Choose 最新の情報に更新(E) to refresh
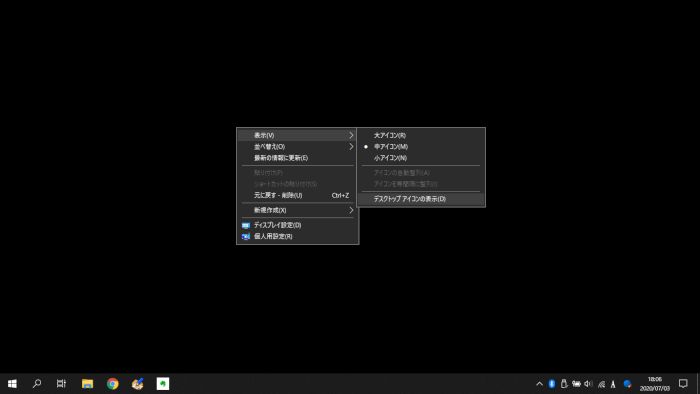This screenshot has width=700, height=394. pos(297,158)
